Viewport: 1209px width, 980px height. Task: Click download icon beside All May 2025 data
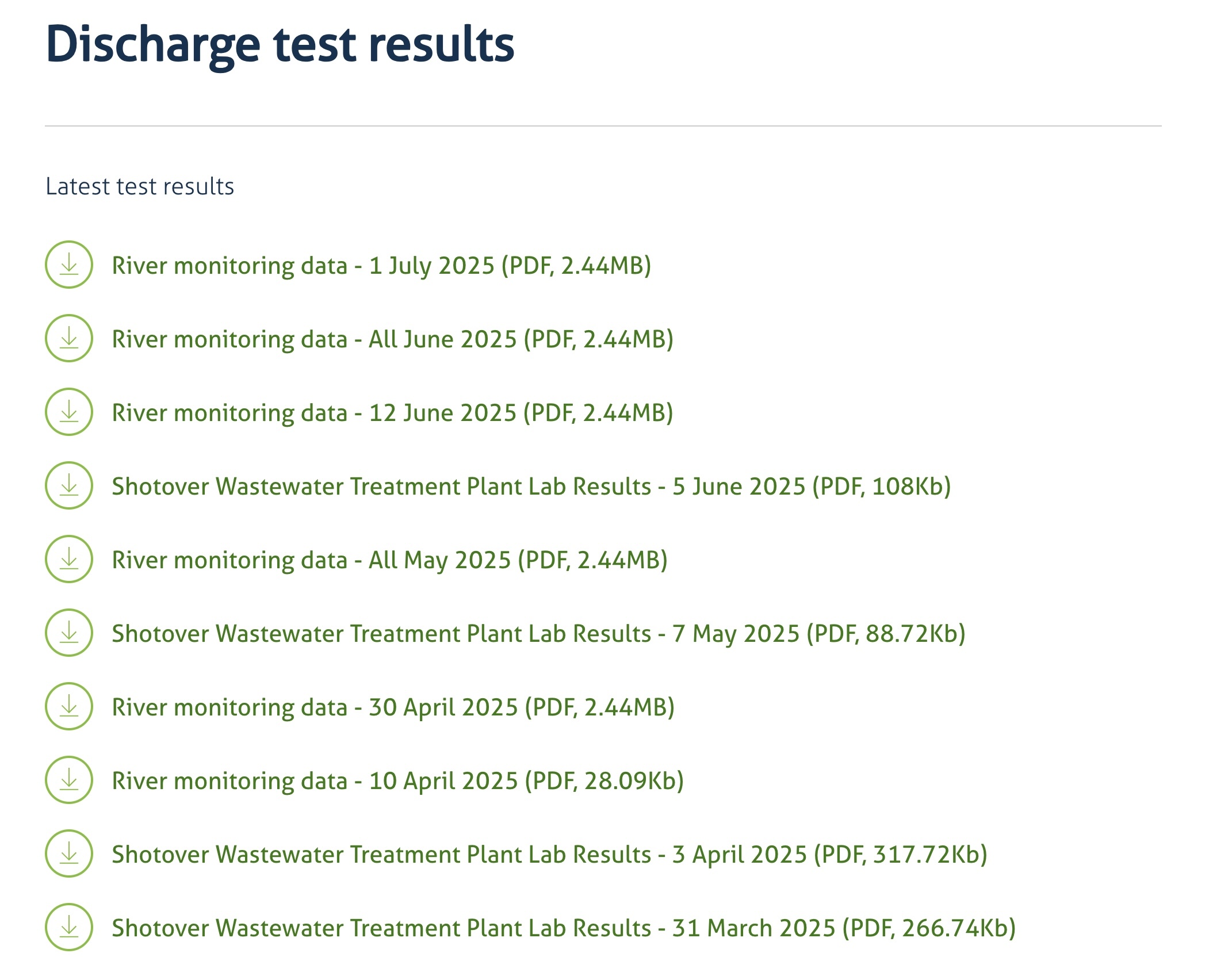(x=69, y=559)
